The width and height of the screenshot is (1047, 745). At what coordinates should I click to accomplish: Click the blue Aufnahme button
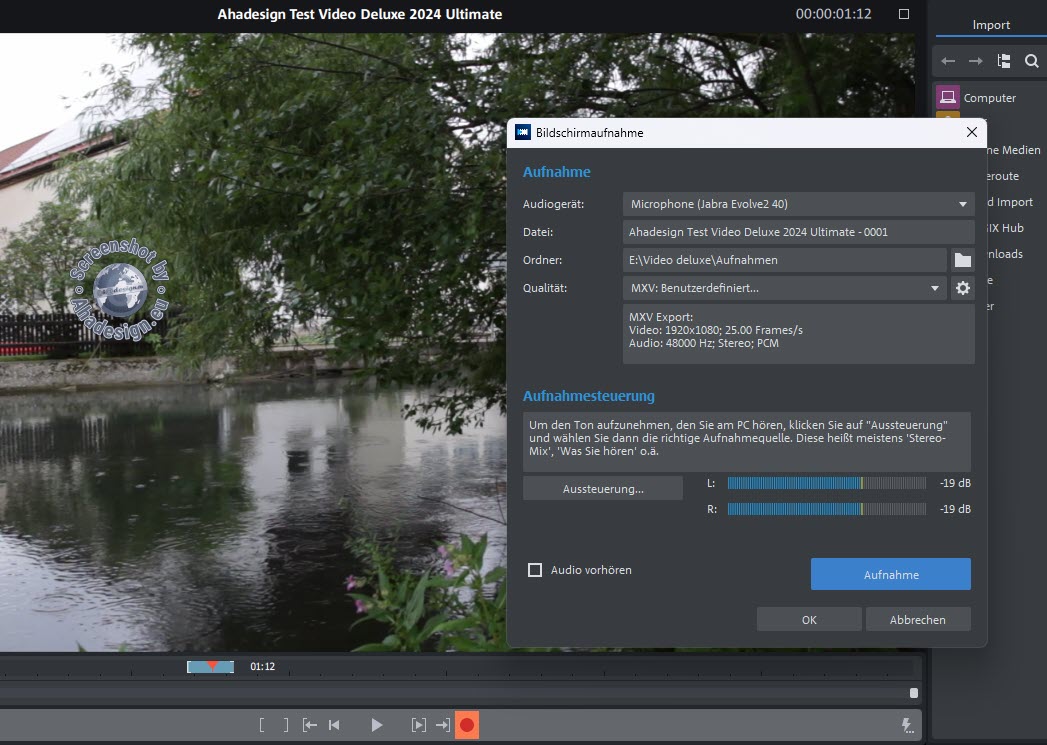click(891, 574)
